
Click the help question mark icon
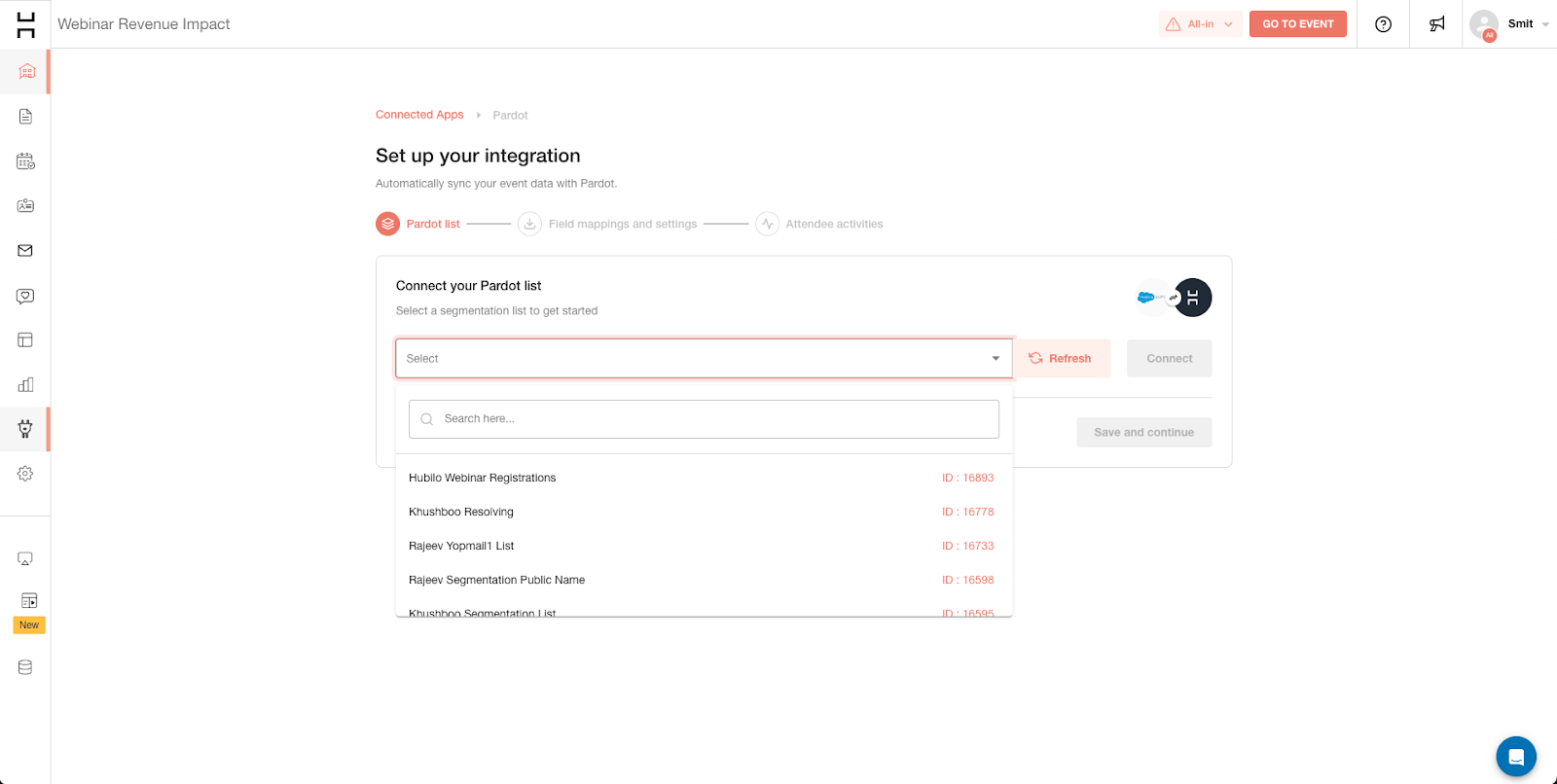1383,24
